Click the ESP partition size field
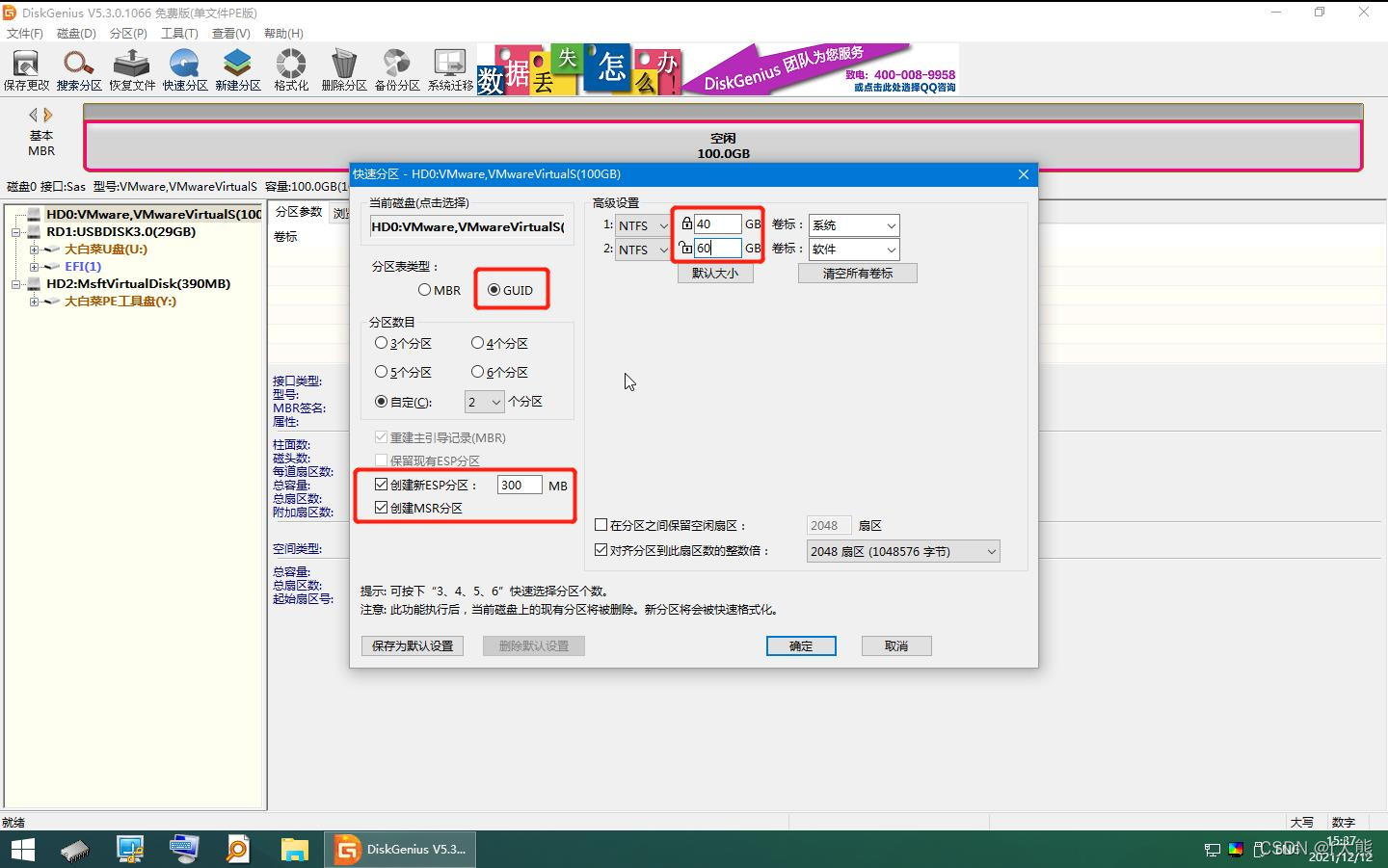 520,485
